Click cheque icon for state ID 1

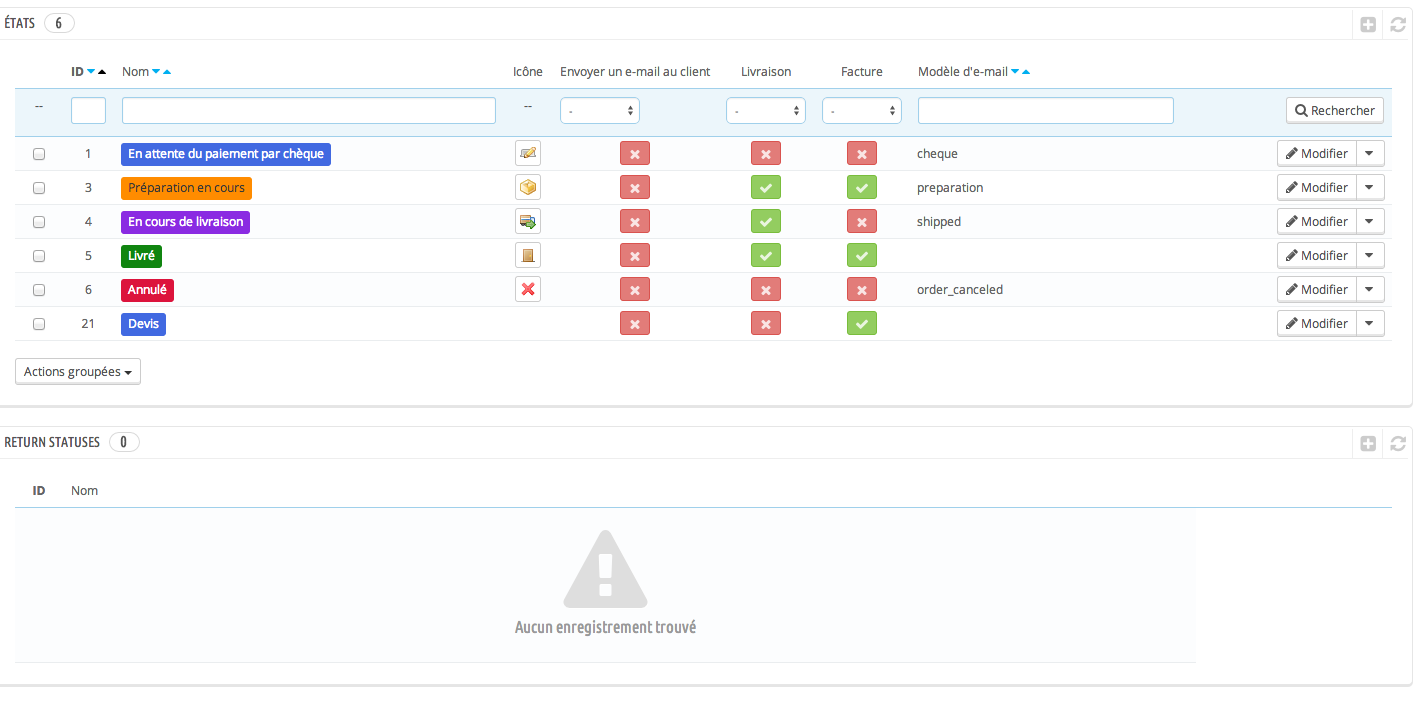pyautogui.click(x=528, y=153)
